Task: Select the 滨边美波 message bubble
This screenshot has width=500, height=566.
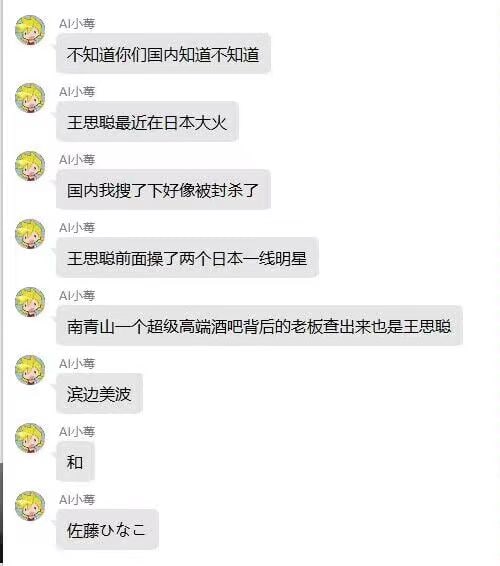Action: point(99,393)
